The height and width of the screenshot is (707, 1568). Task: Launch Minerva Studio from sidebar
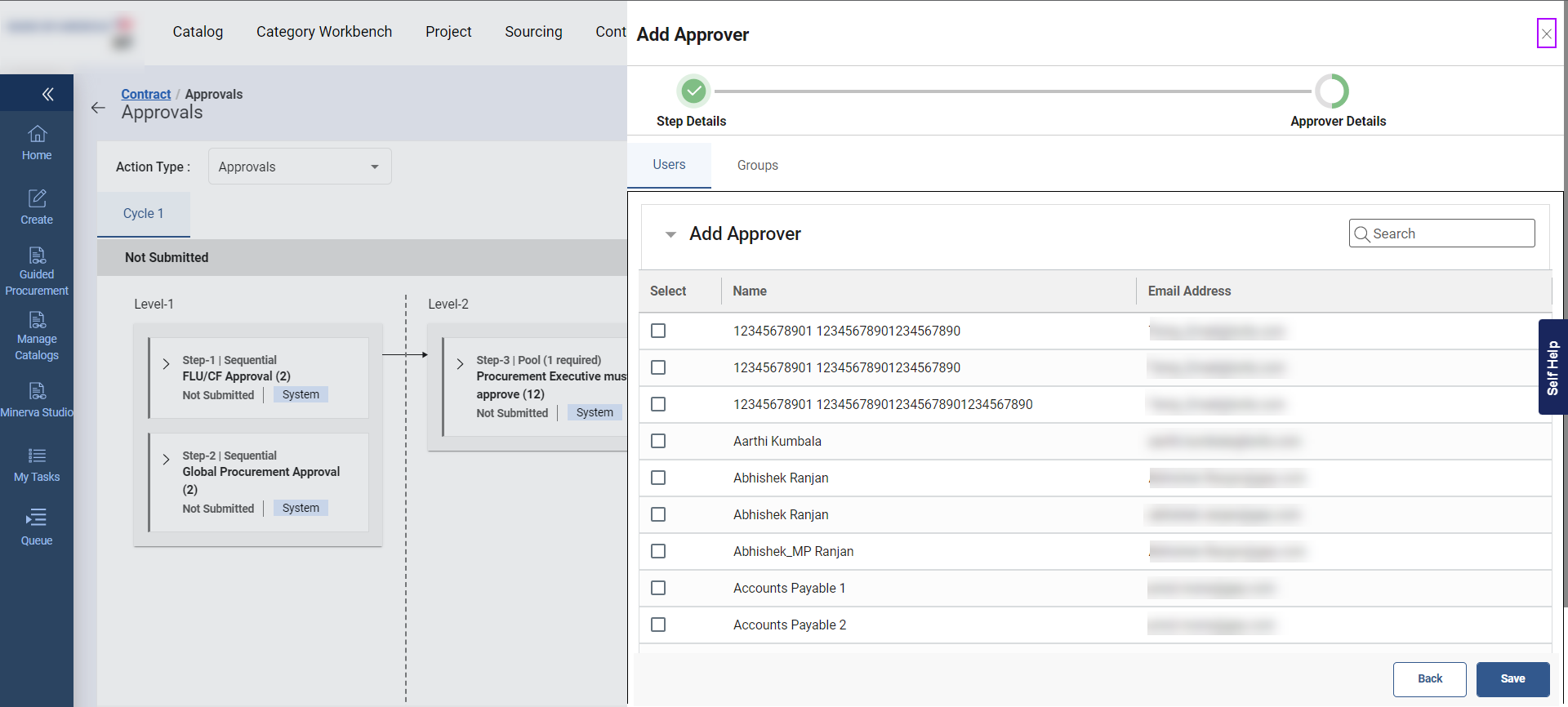click(37, 391)
